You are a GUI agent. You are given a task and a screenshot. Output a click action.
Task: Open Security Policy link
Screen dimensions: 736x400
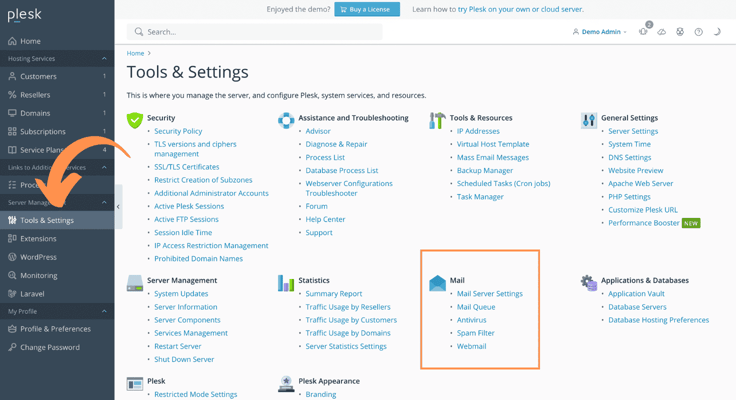[x=178, y=131]
